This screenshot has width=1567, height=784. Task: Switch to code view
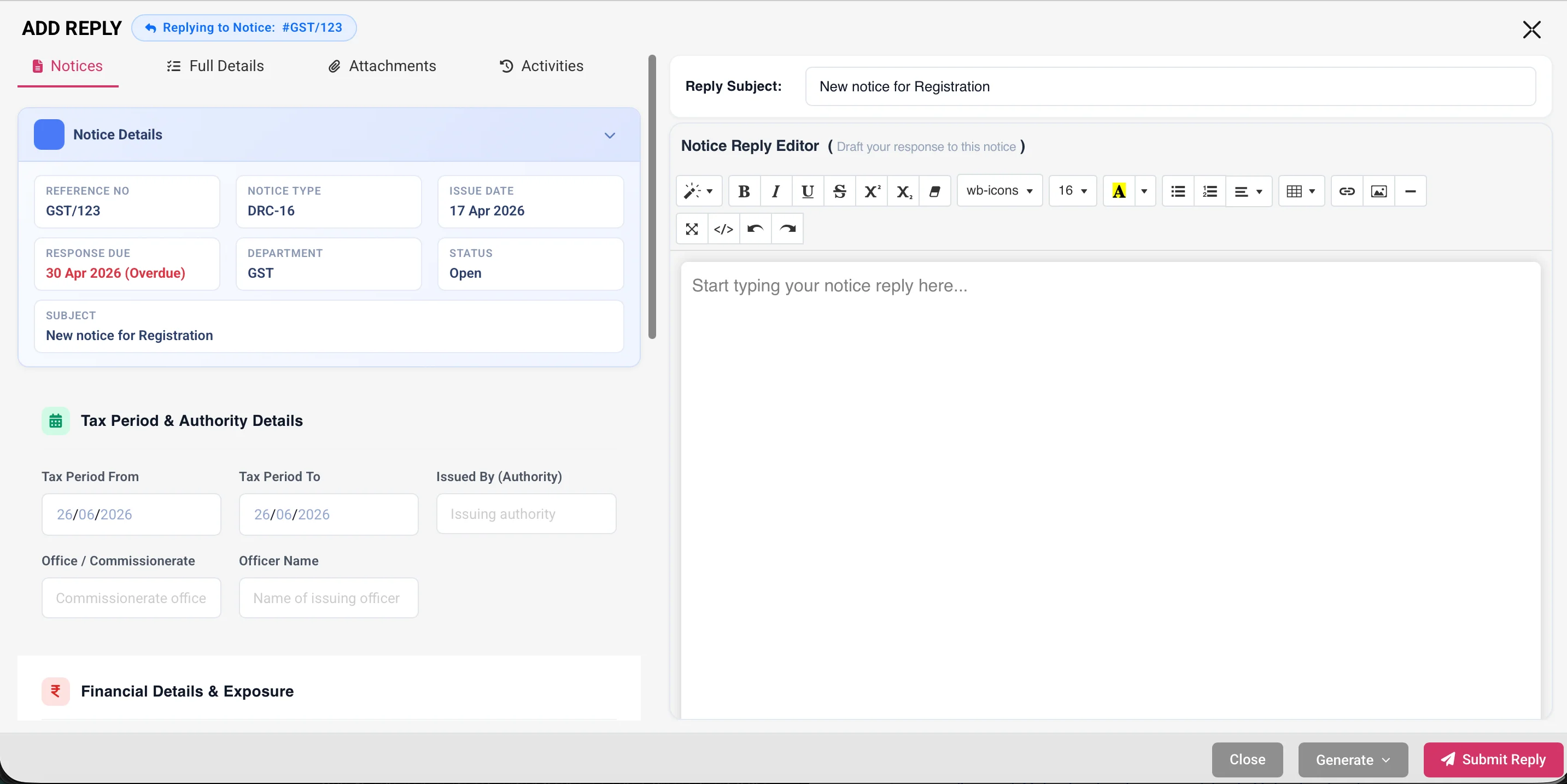724,229
